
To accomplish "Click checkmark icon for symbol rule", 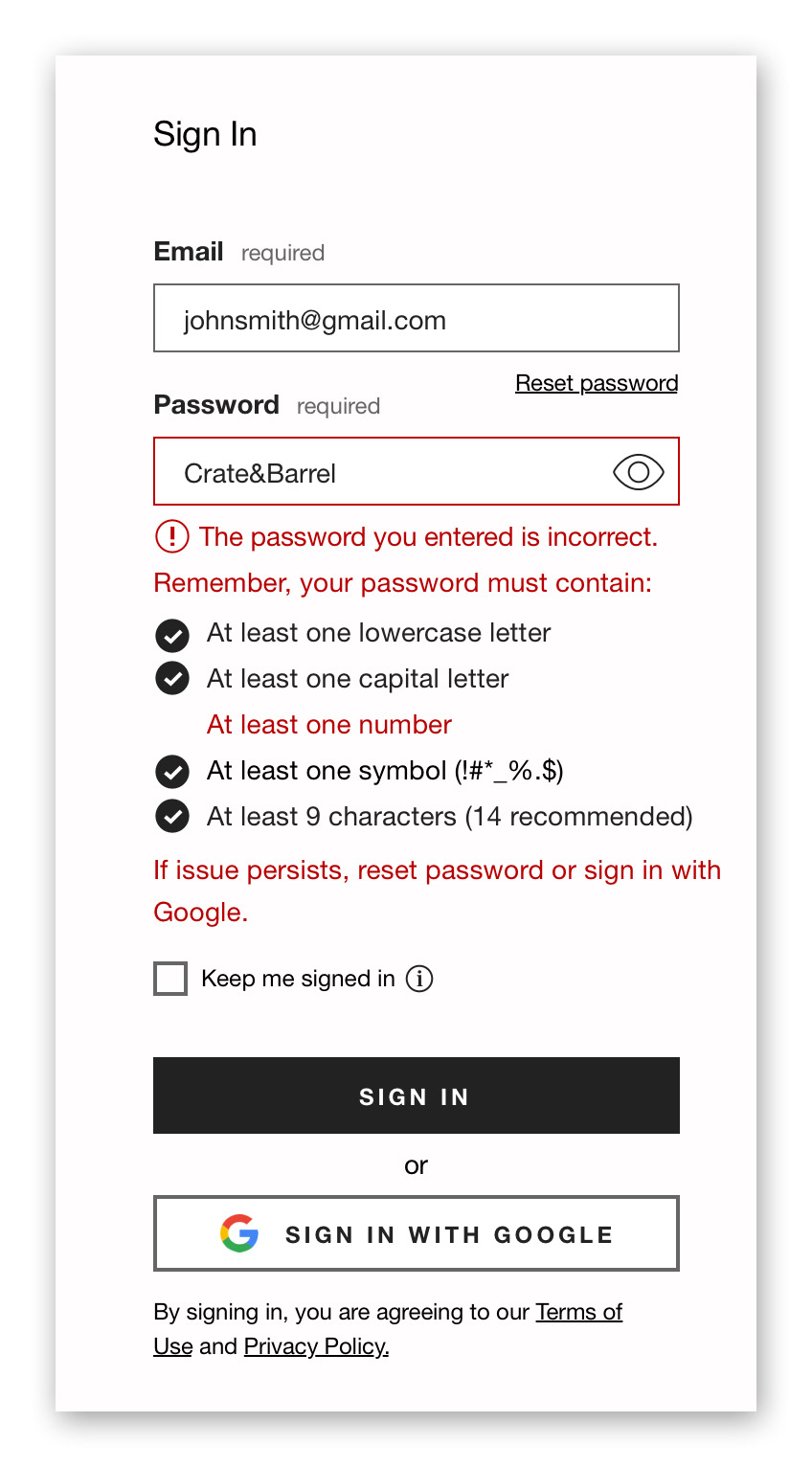I will pyautogui.click(x=172, y=771).
